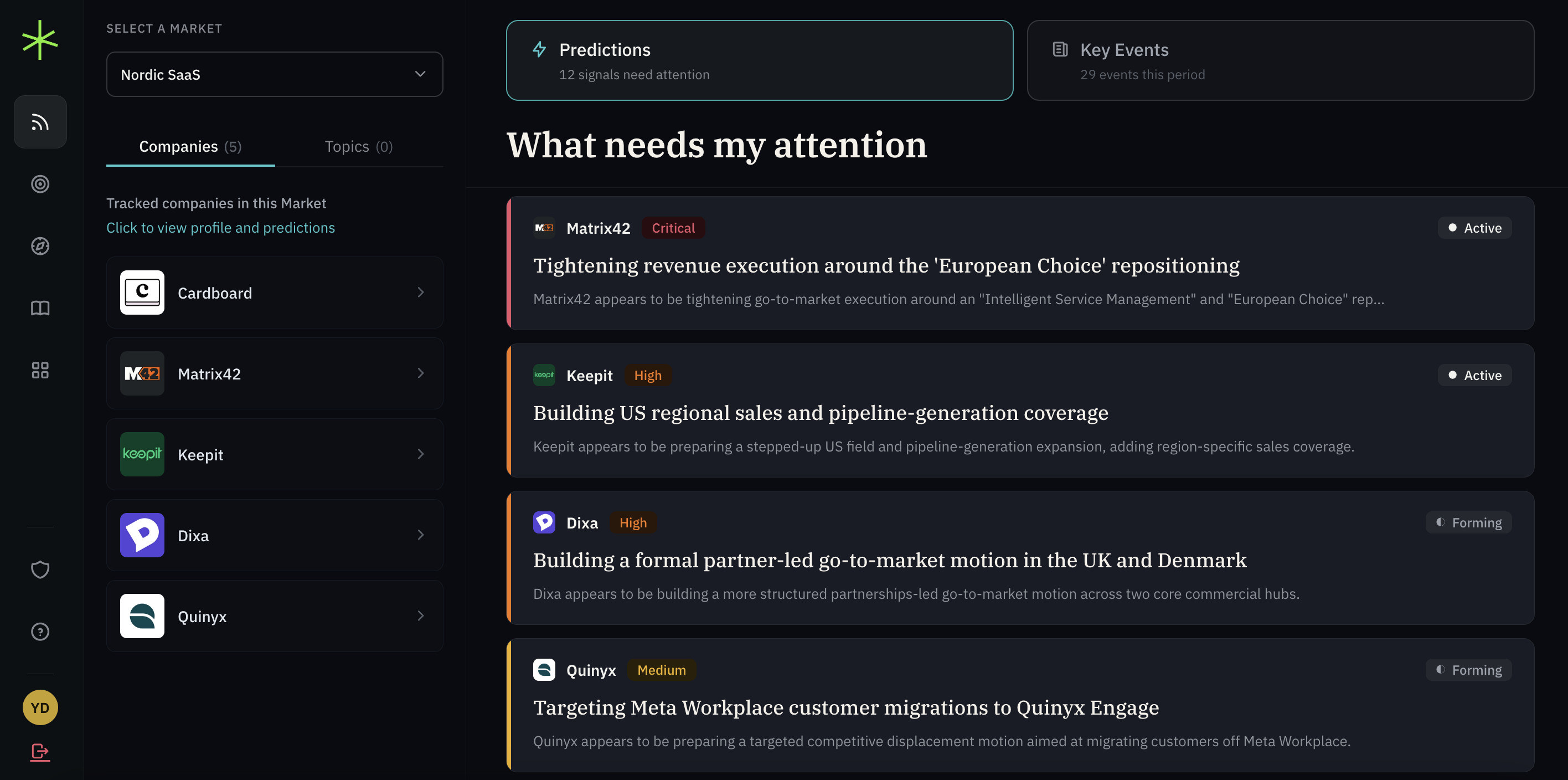Screen dimensions: 1568x780
Task: Click Keepit name in High card
Action: click(x=589, y=376)
